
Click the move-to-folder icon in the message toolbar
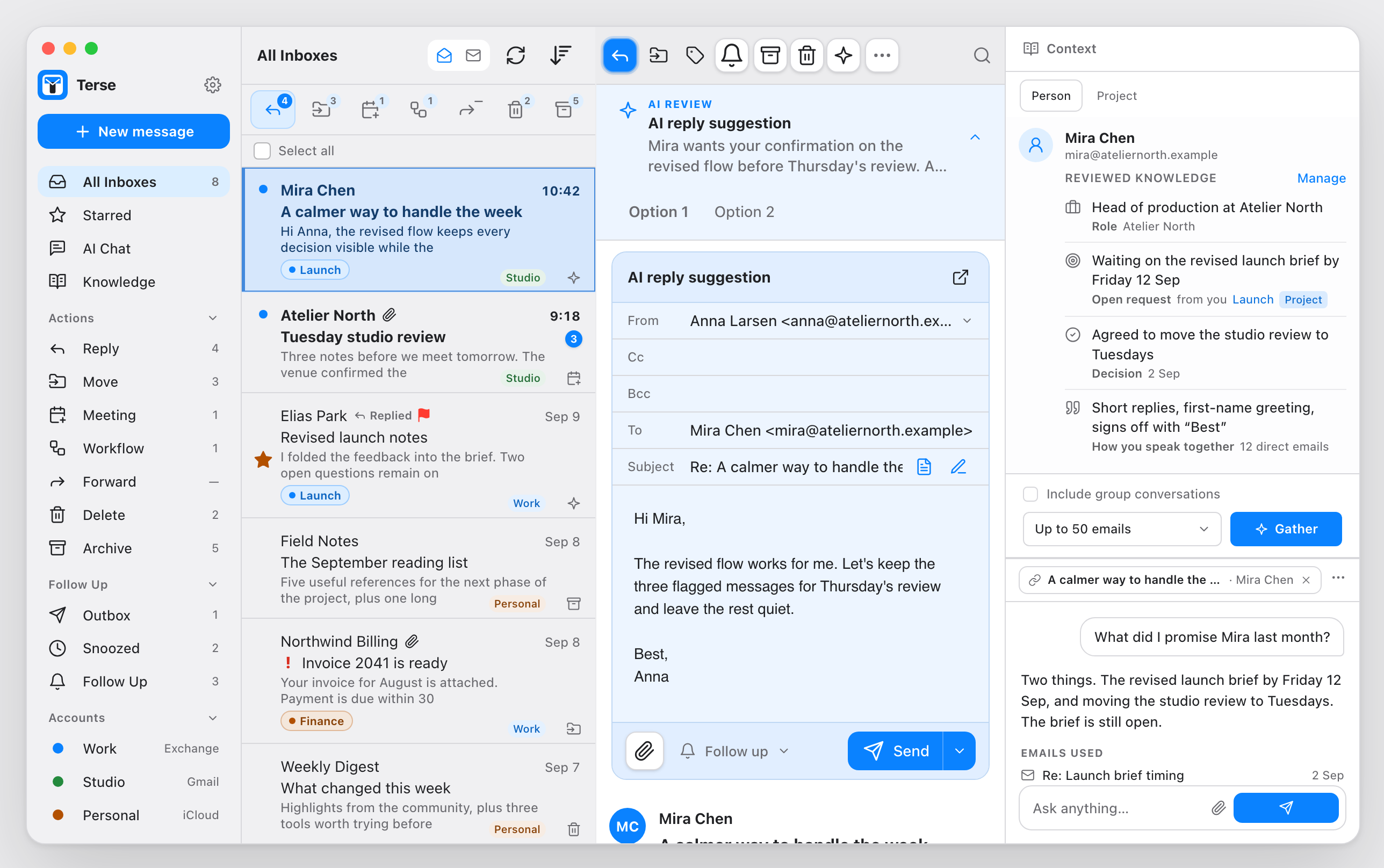658,56
